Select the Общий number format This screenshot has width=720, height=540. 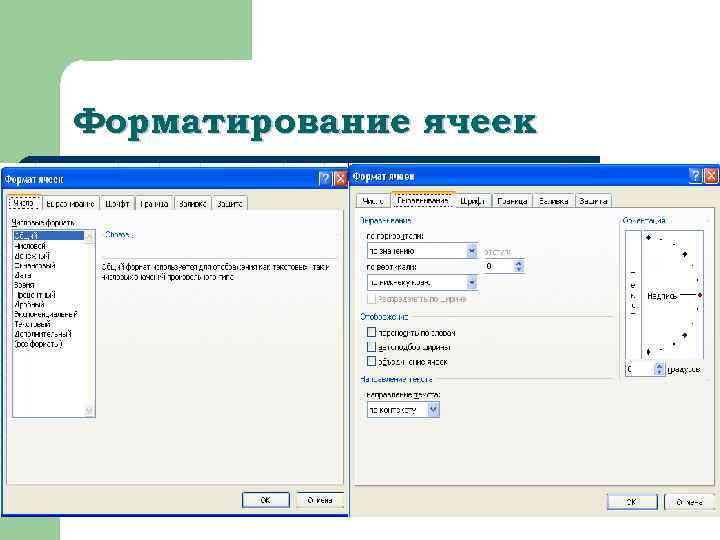point(49,236)
